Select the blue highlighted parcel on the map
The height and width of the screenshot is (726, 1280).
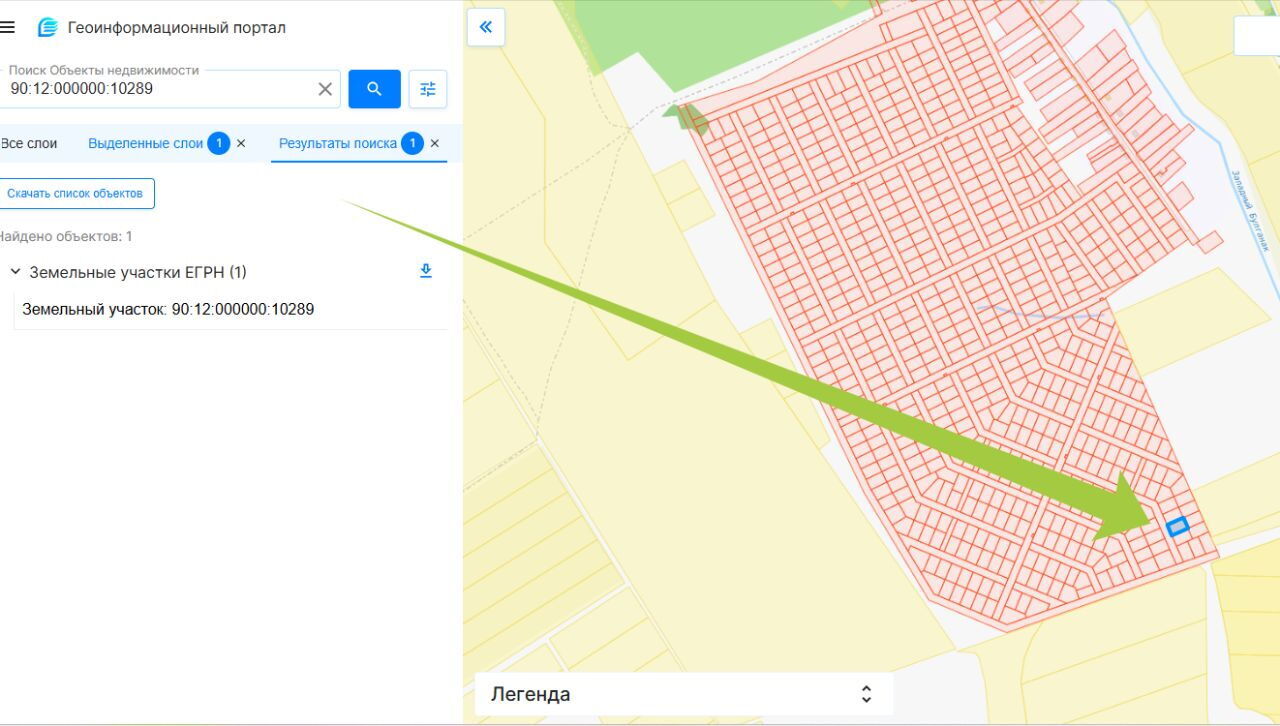[x=1178, y=526]
